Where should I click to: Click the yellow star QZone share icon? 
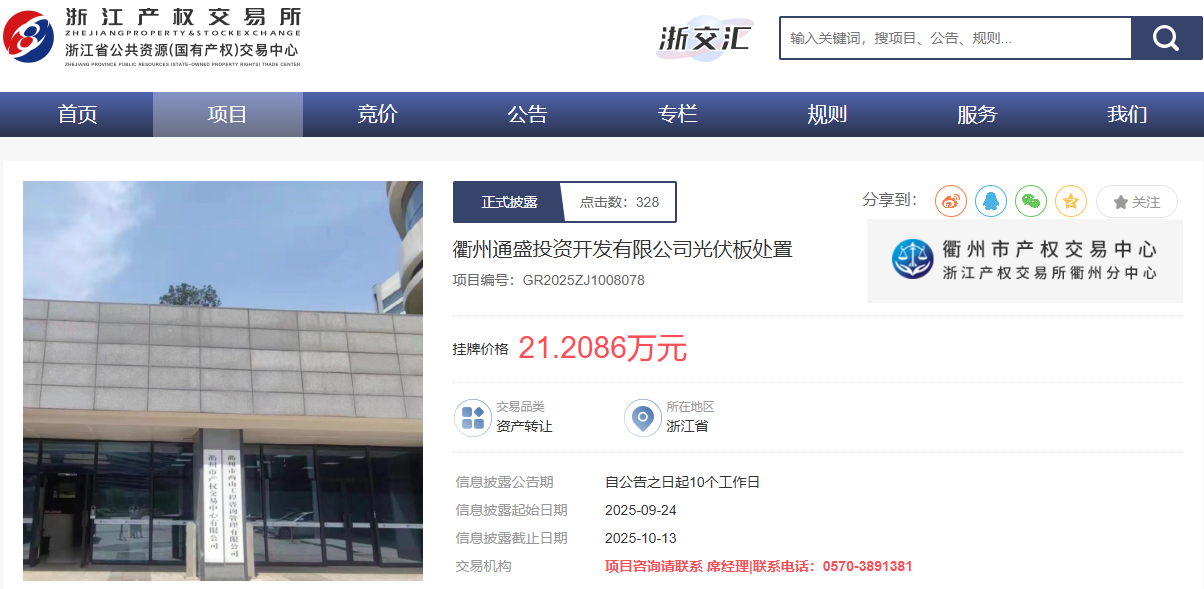(1071, 201)
